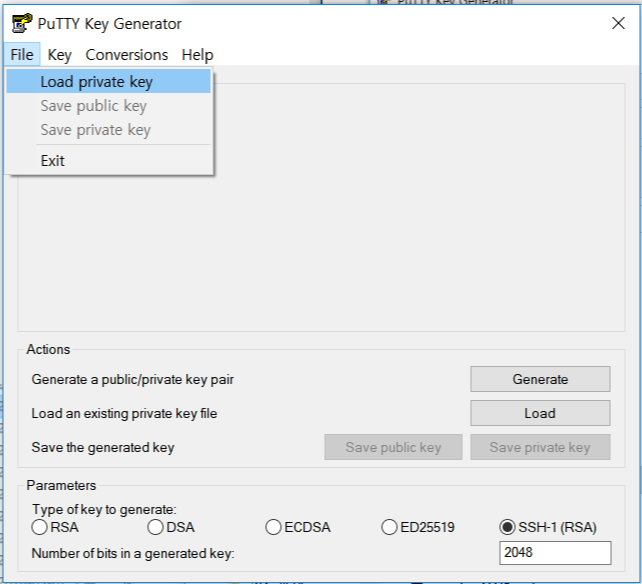Choose Load private key from File menu
This screenshot has width=642, height=584.
[109, 81]
